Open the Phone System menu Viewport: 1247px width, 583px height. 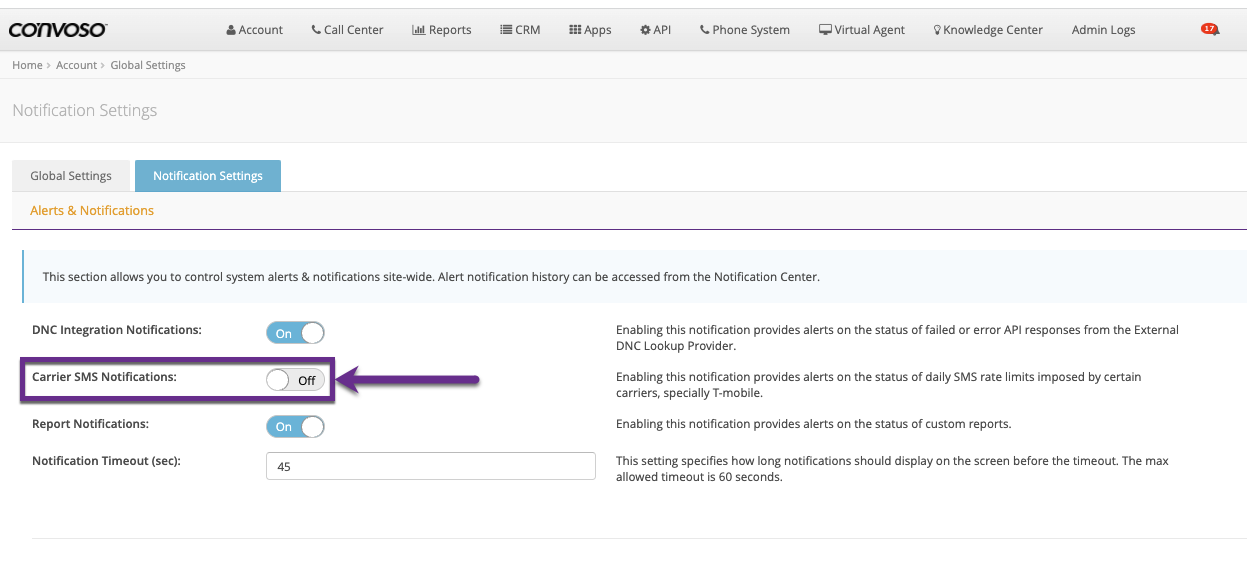point(745,30)
